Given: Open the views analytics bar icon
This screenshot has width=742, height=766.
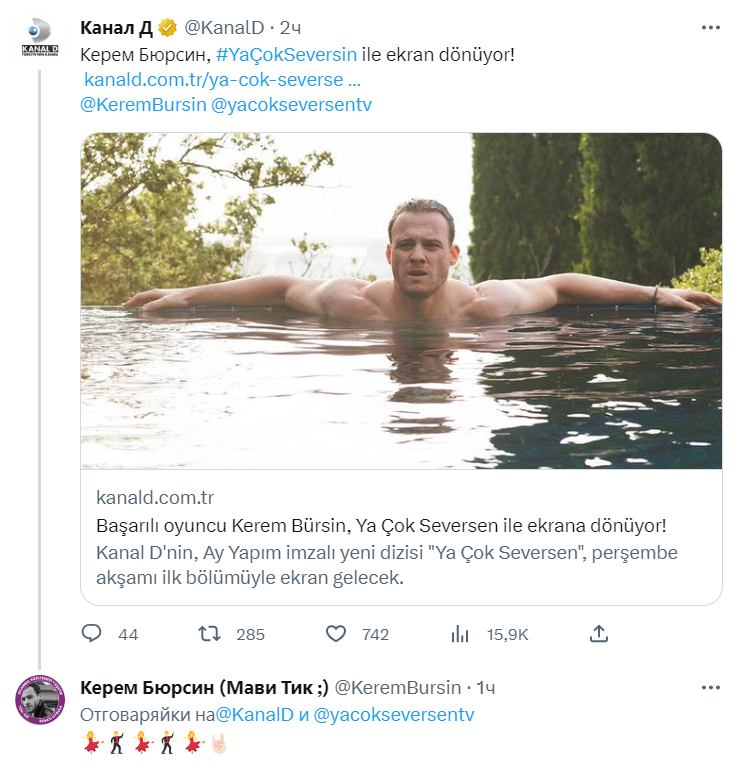Looking at the screenshot, I should pos(460,634).
